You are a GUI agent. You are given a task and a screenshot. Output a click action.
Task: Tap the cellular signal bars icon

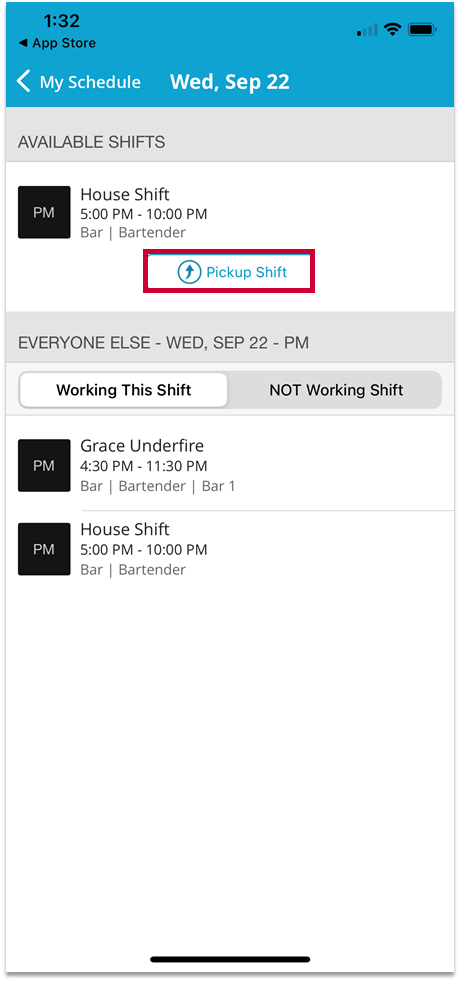click(367, 30)
